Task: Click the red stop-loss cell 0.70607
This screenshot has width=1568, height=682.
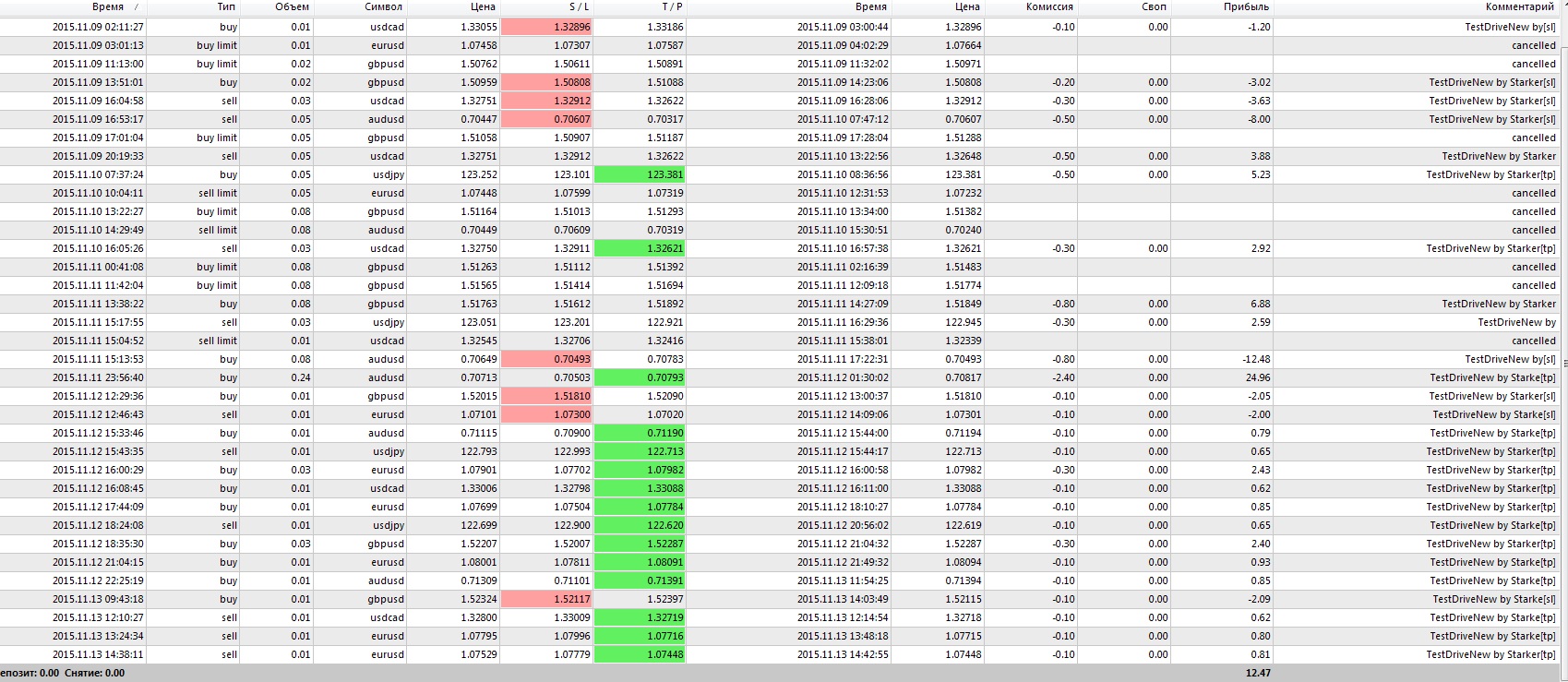Action: [x=546, y=119]
